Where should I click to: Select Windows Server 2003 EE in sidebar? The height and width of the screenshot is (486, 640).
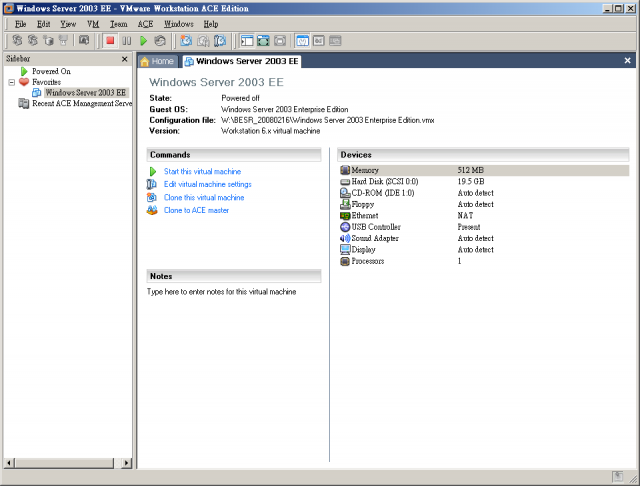(86, 93)
